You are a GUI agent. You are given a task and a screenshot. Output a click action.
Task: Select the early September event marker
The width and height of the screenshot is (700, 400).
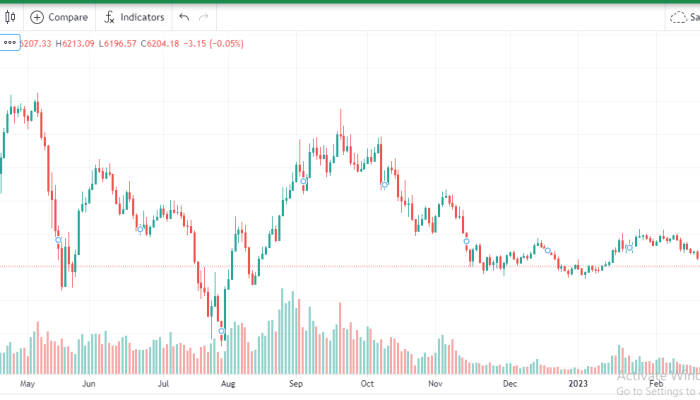303,181
